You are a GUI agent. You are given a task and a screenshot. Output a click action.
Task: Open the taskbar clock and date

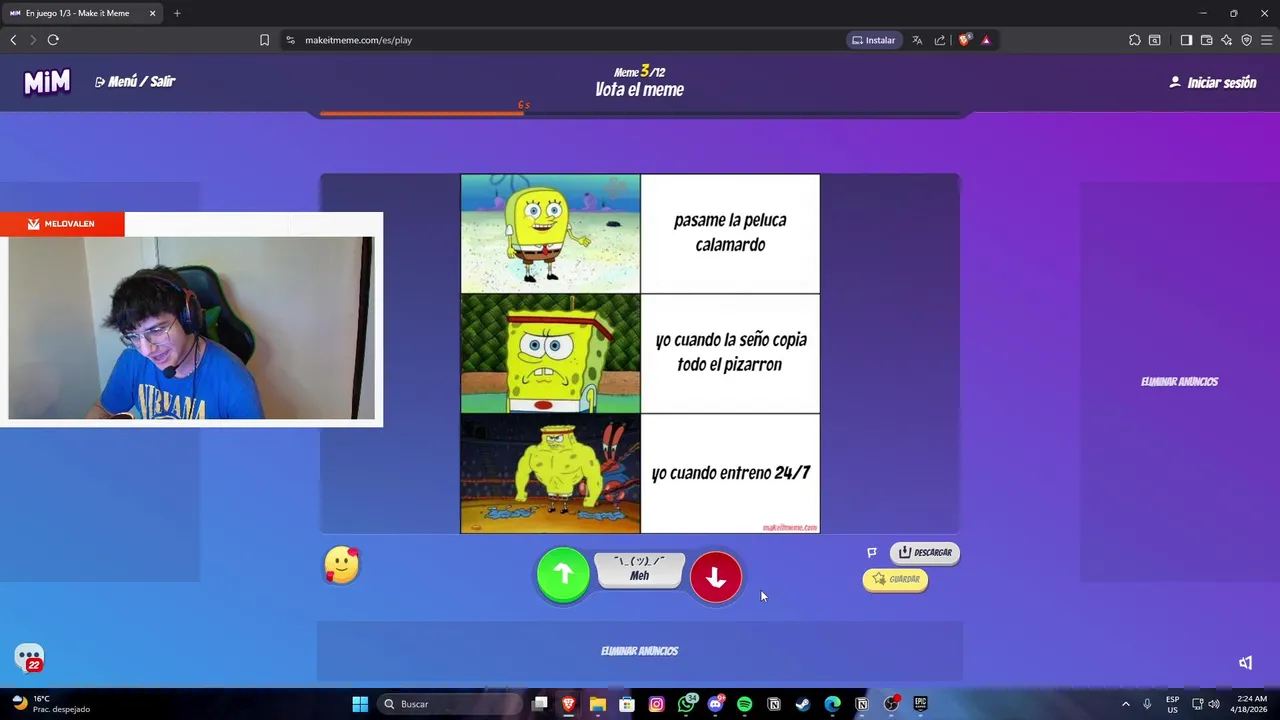point(1251,704)
